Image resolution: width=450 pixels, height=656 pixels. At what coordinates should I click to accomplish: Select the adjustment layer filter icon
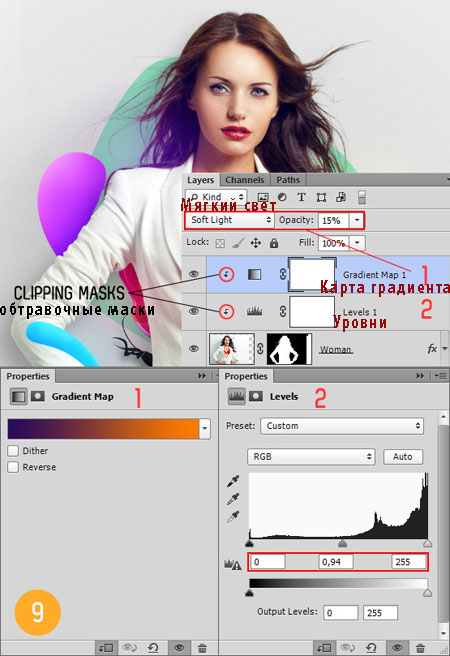(x=282, y=197)
